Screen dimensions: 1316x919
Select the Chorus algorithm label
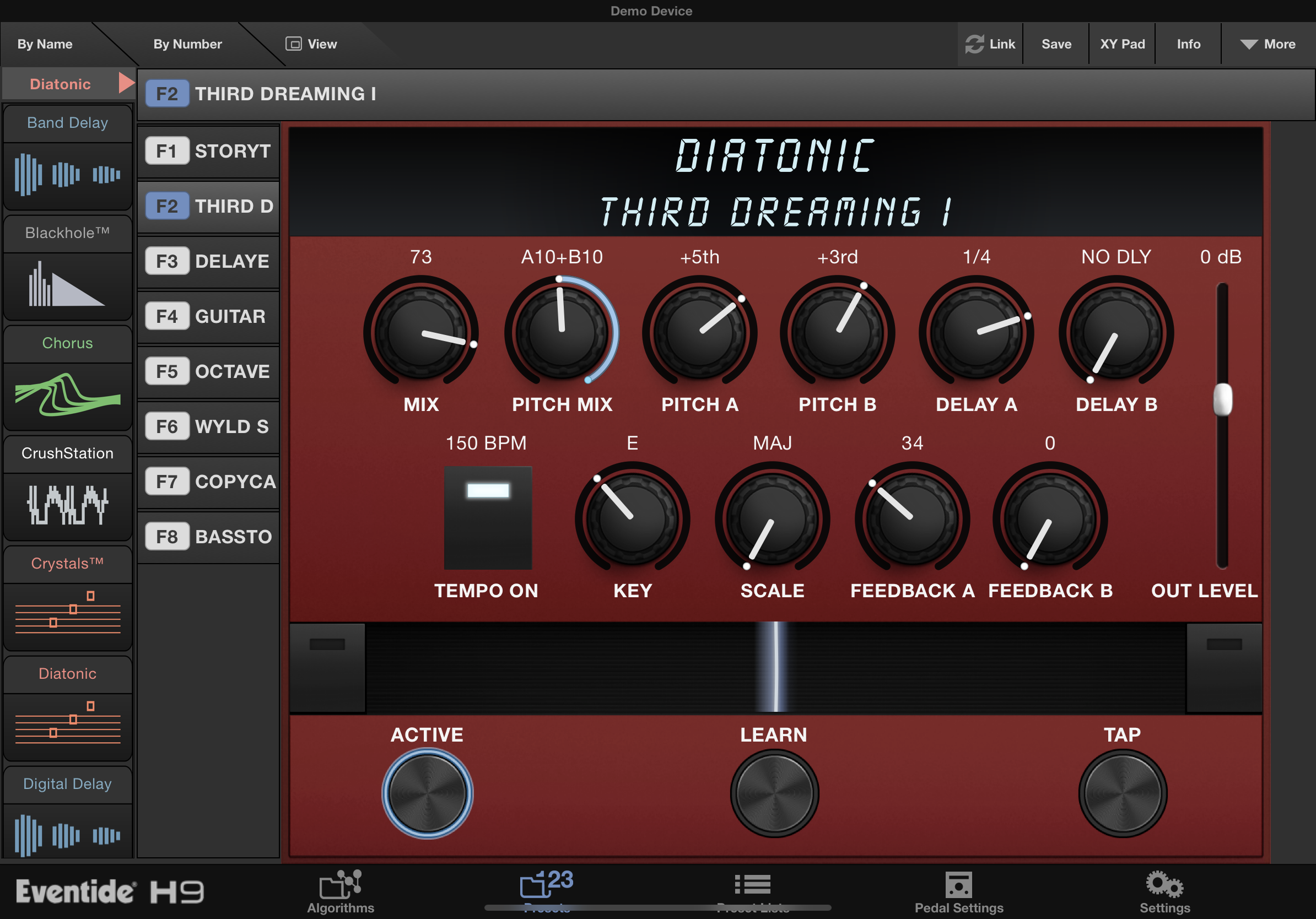(x=68, y=343)
